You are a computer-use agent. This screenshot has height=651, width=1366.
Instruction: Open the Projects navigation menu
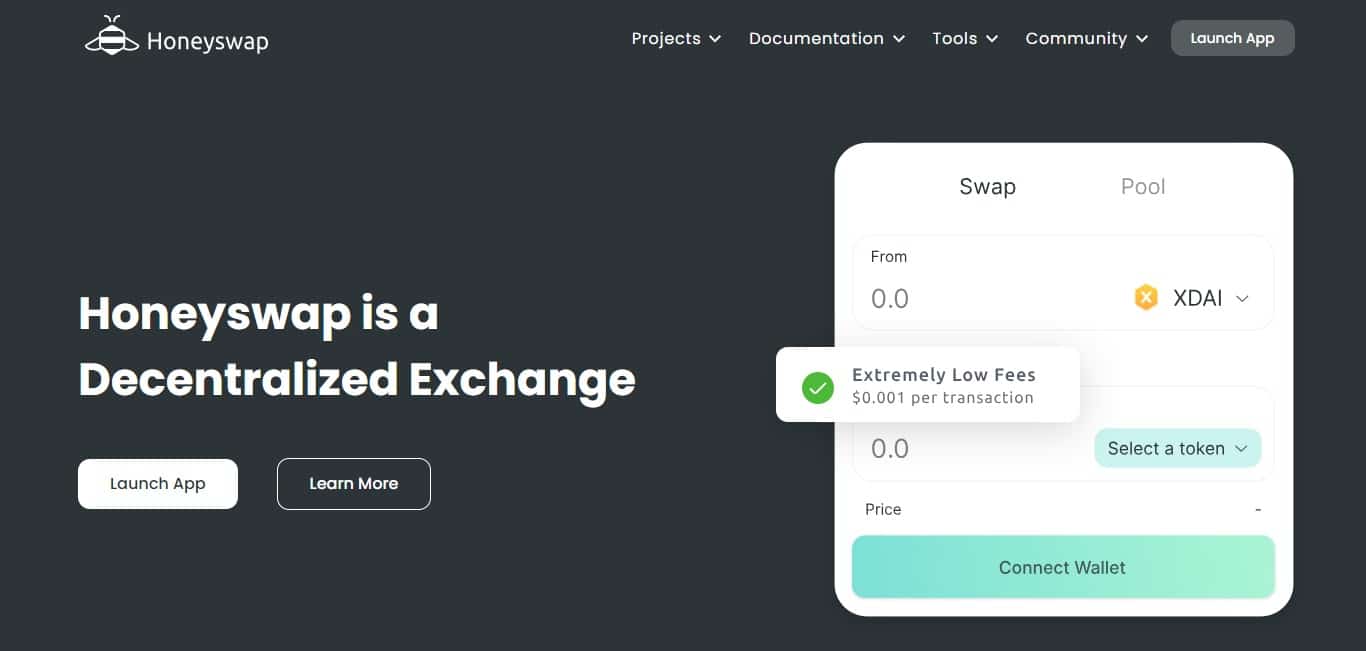click(666, 38)
